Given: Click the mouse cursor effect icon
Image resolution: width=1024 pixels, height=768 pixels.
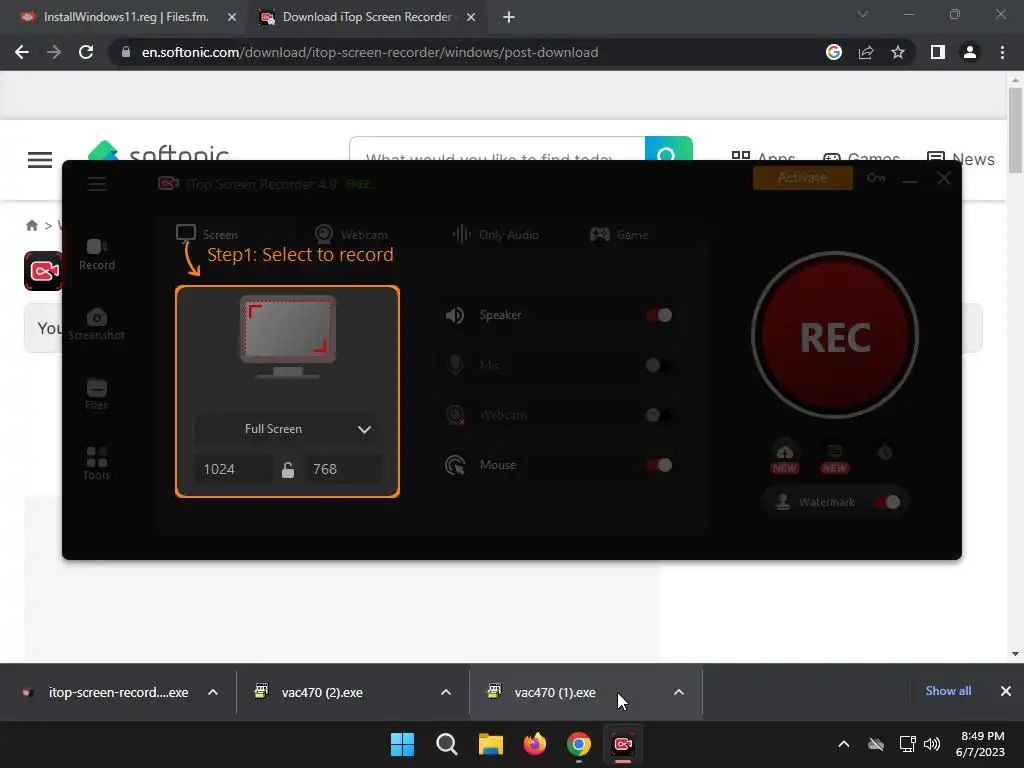Looking at the screenshot, I should (x=455, y=465).
